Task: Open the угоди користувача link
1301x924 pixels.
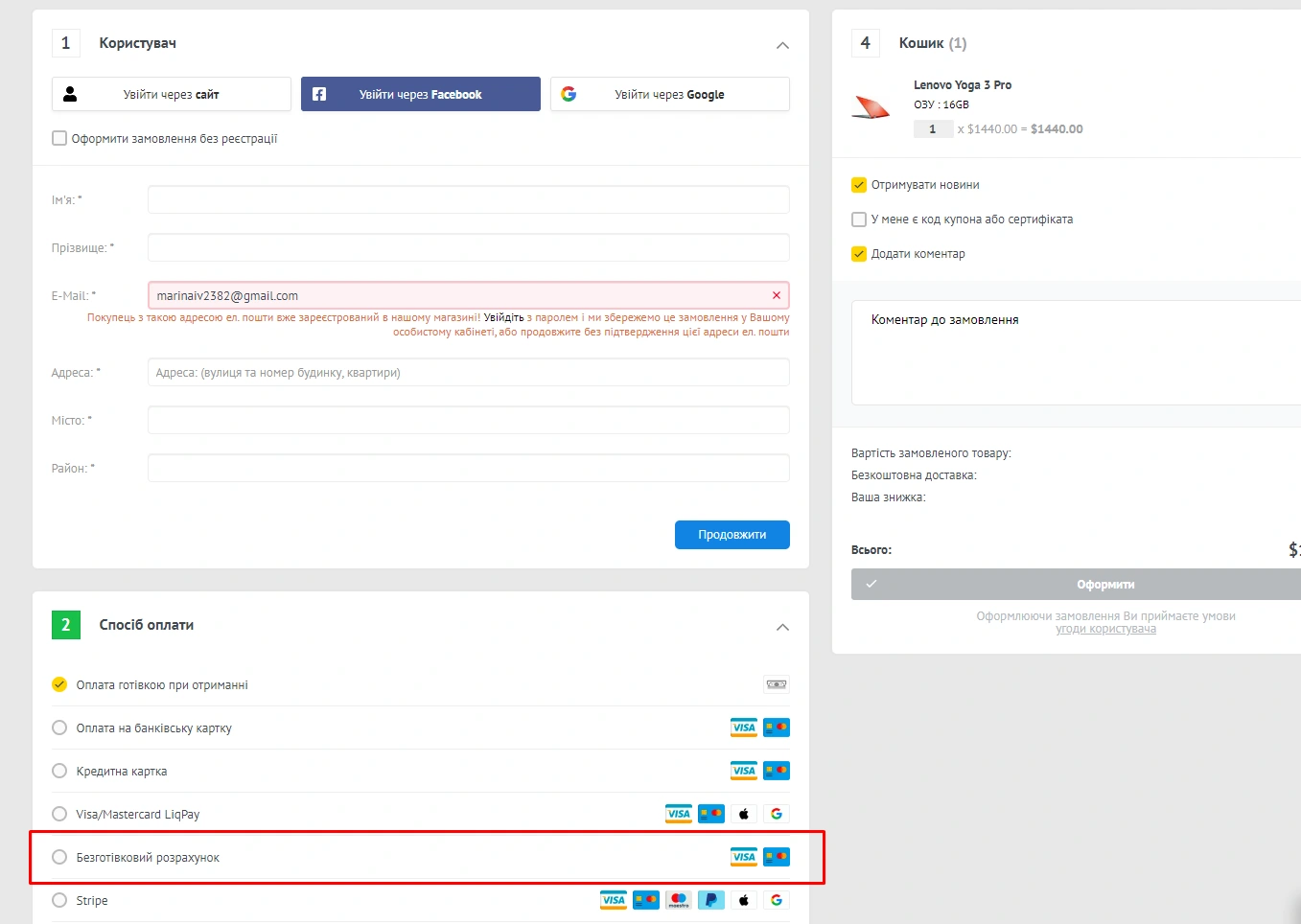Action: tap(1105, 629)
